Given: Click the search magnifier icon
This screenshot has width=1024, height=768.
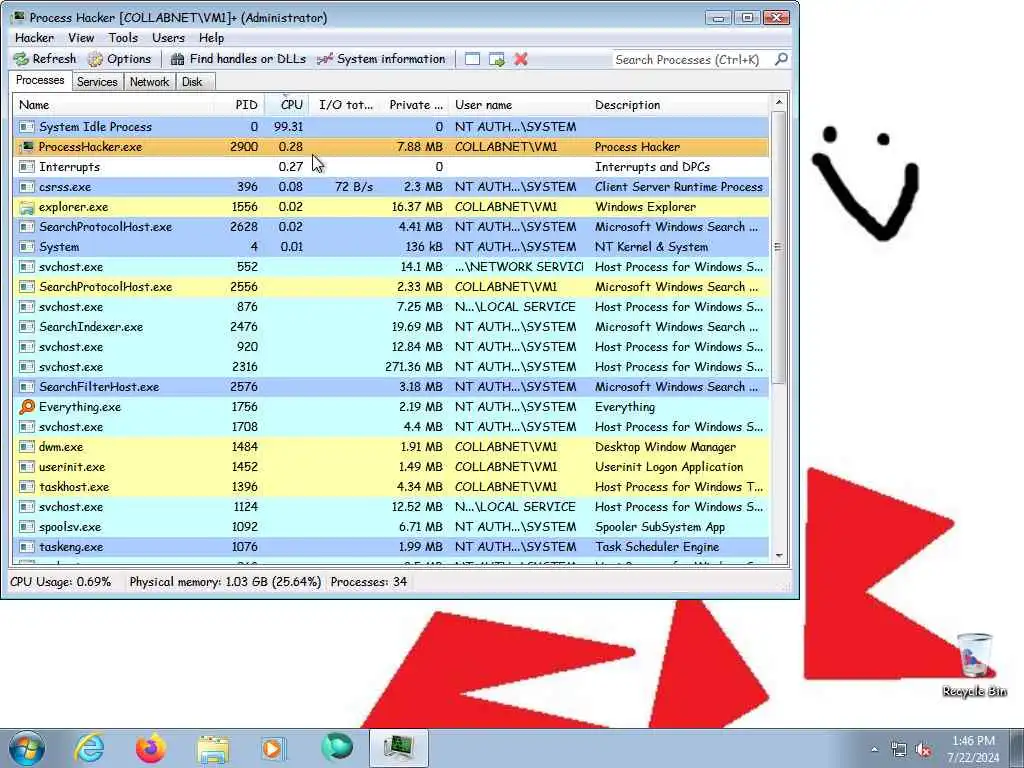Looking at the screenshot, I should click(780, 59).
